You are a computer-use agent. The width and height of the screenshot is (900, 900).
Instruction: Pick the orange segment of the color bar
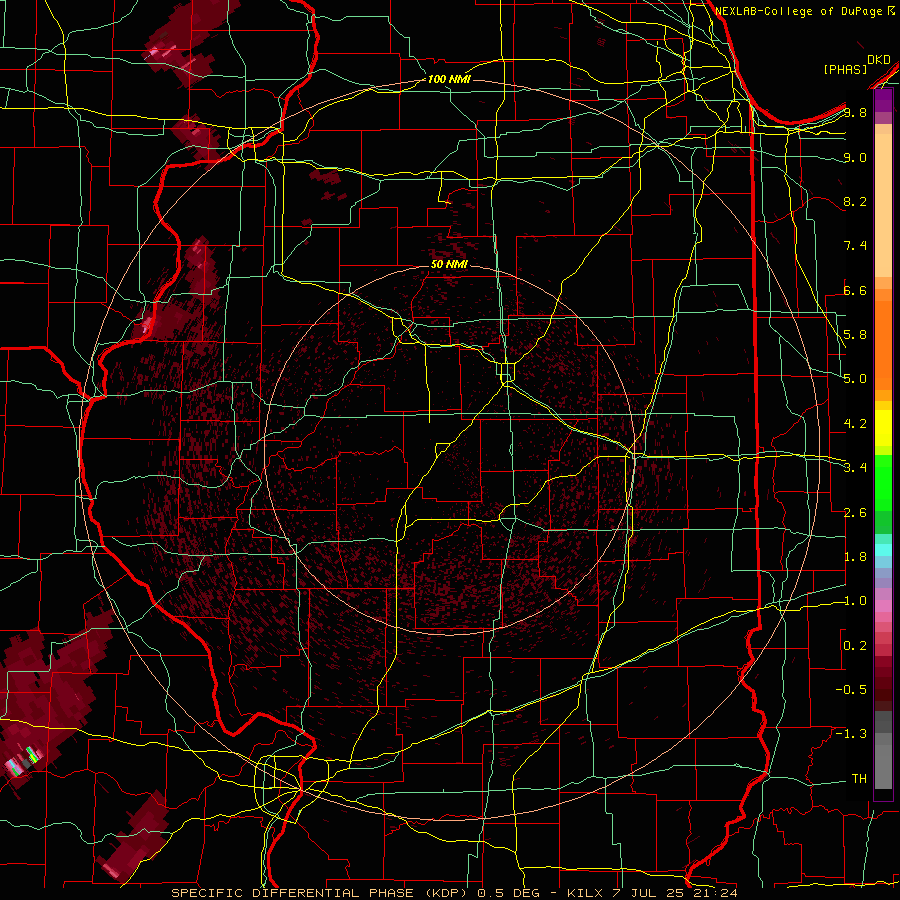tap(883, 344)
